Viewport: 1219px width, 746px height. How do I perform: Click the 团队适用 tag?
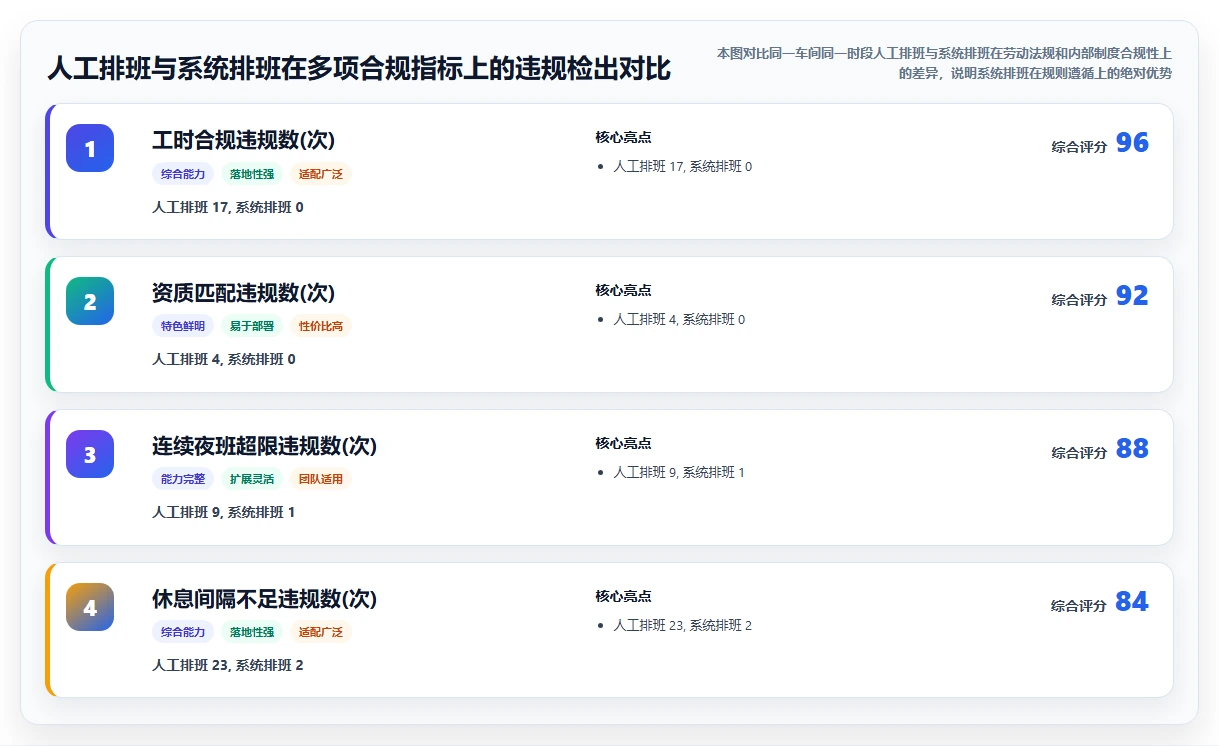[x=321, y=479]
